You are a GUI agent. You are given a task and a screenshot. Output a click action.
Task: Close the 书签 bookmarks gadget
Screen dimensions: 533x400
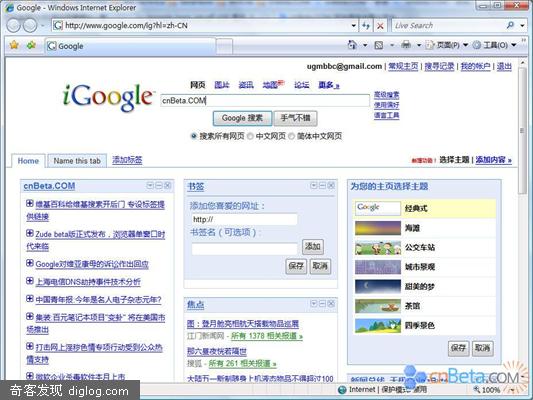(331, 185)
